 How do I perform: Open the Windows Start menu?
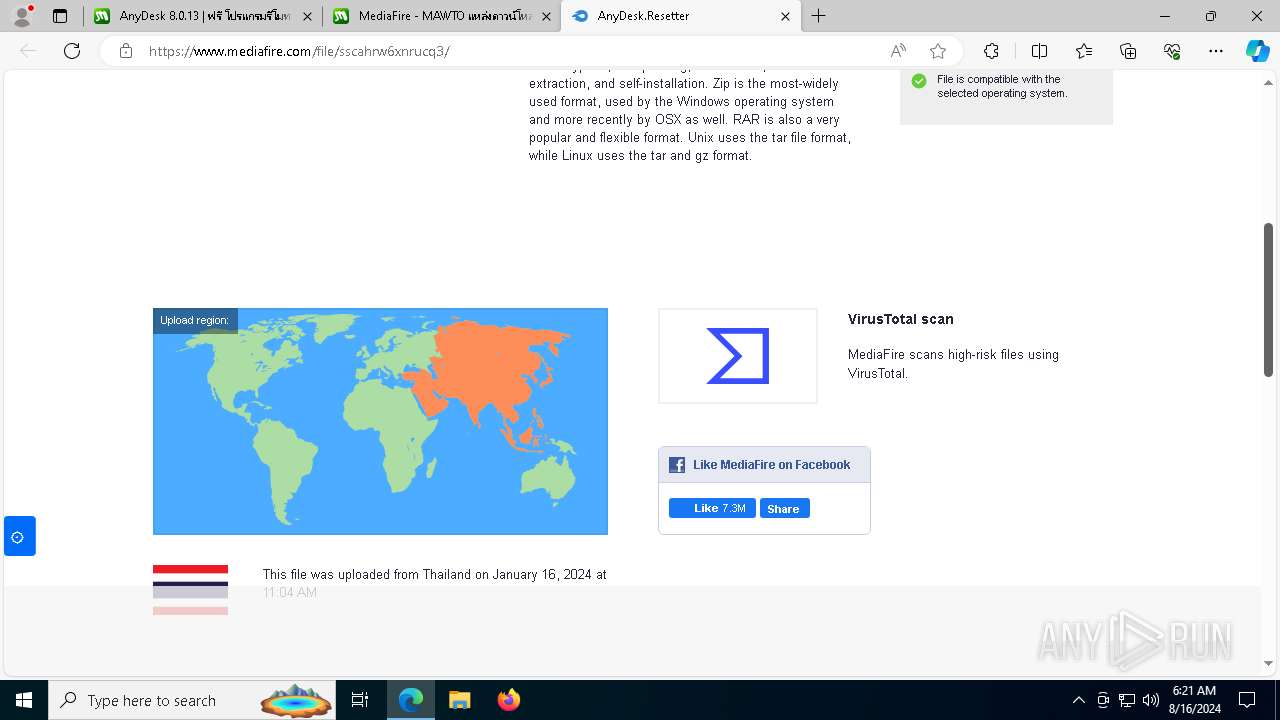24,700
